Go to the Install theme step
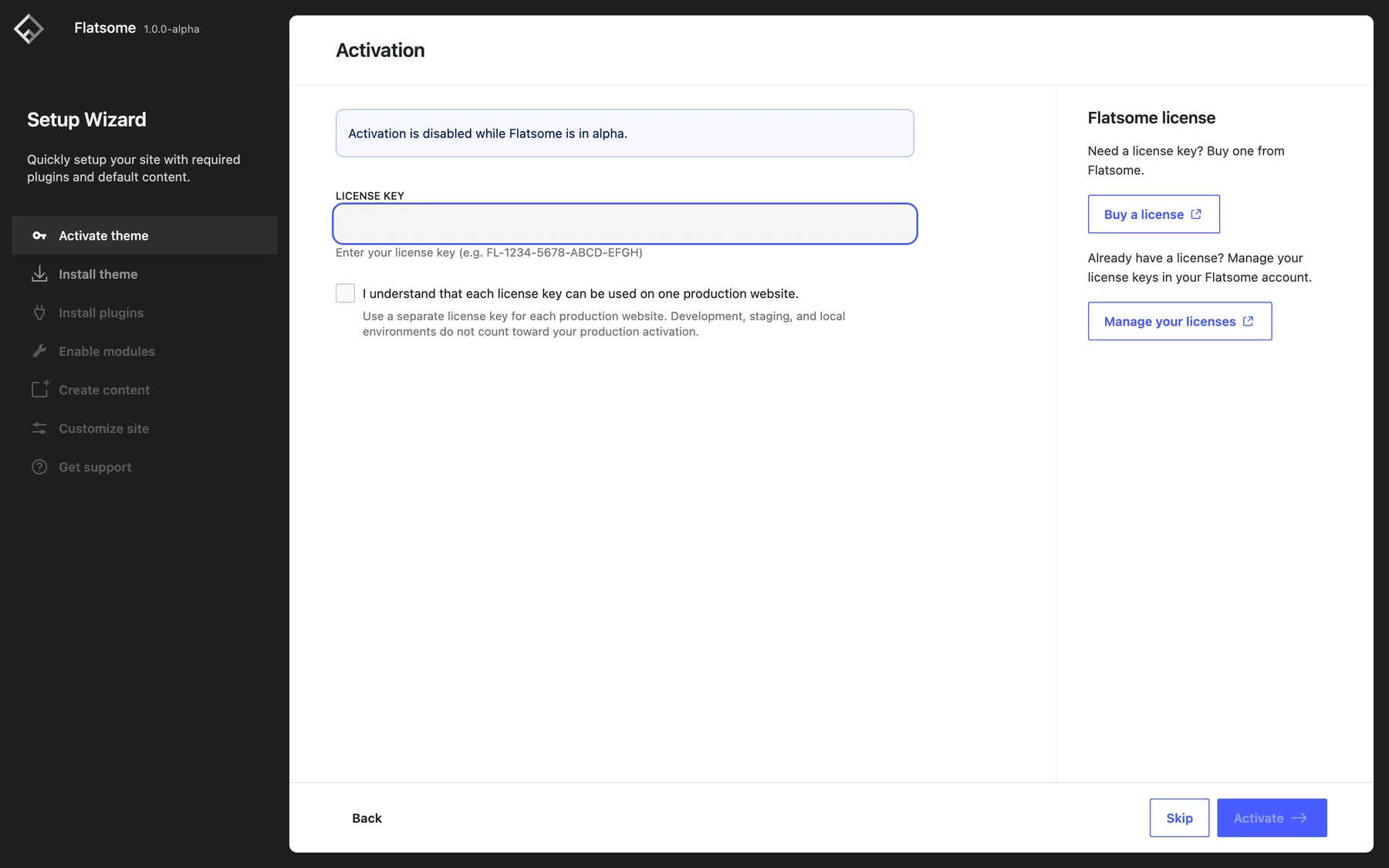Image resolution: width=1389 pixels, height=868 pixels. click(144, 274)
